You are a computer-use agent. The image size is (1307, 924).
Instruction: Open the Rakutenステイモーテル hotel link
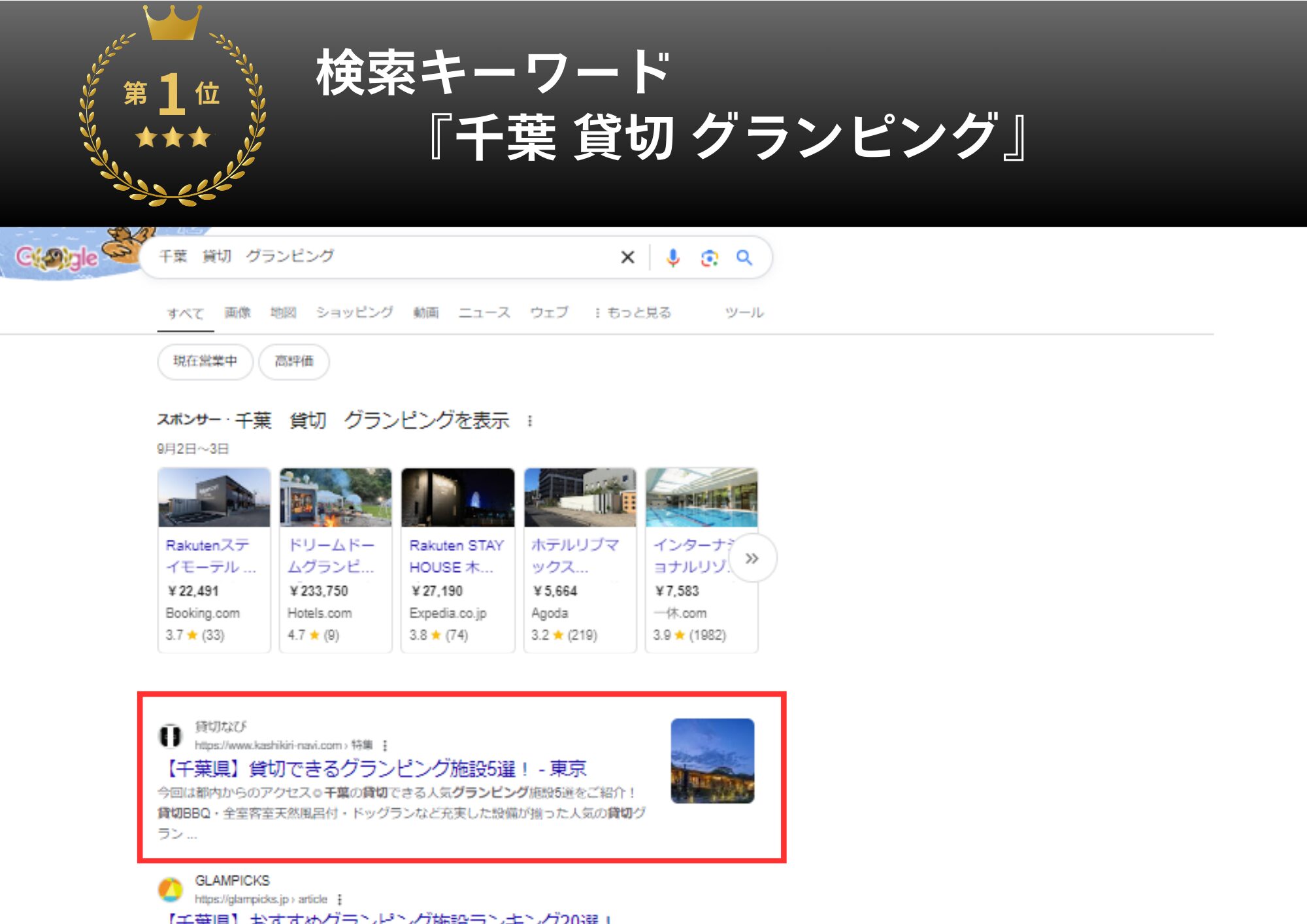pos(210,556)
